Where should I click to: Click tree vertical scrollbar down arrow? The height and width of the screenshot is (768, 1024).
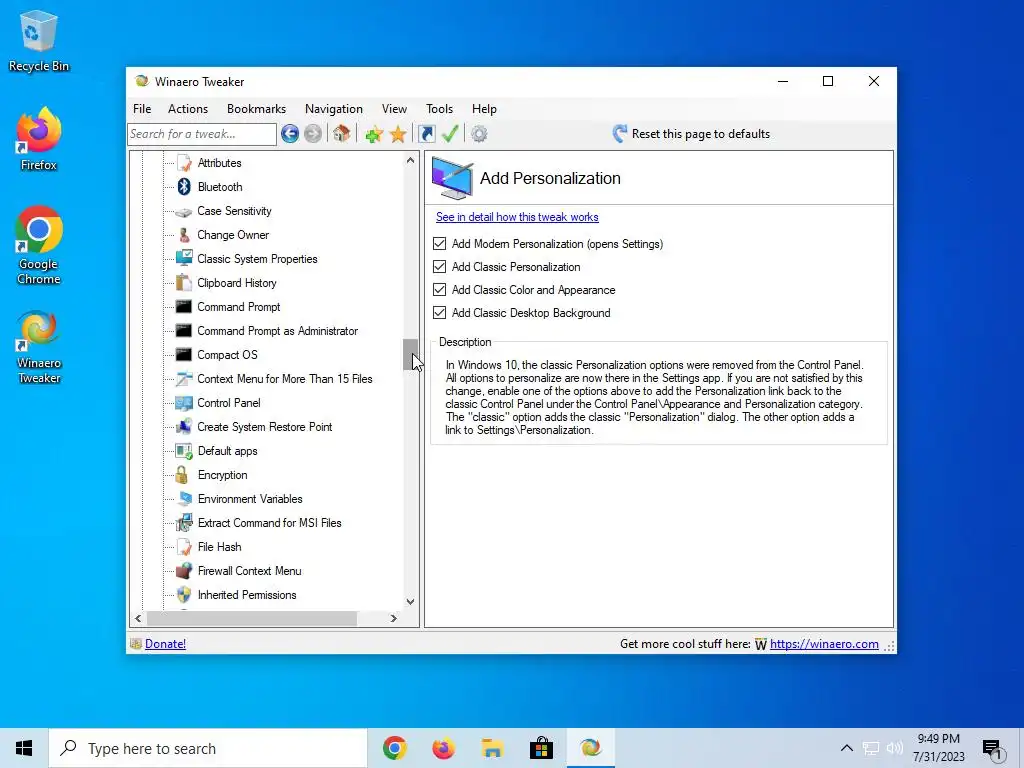point(410,601)
